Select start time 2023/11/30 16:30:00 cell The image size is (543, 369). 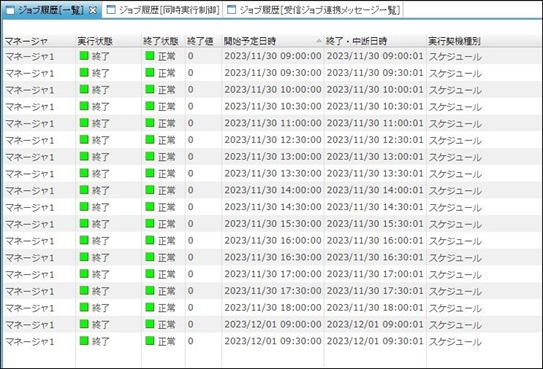click(273, 258)
